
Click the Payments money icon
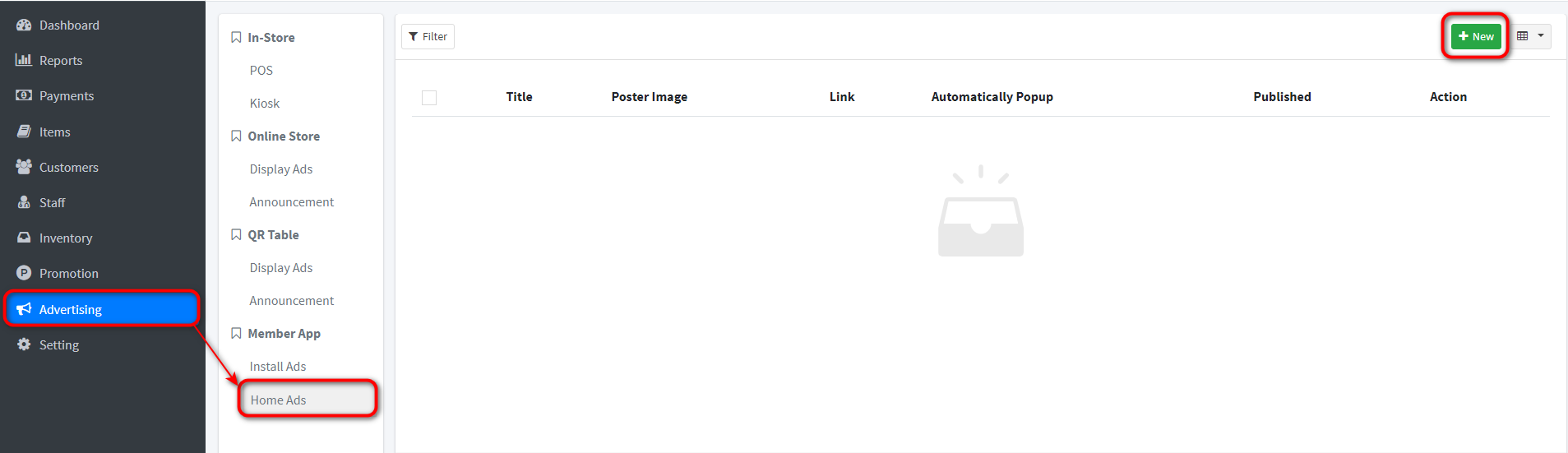click(24, 95)
